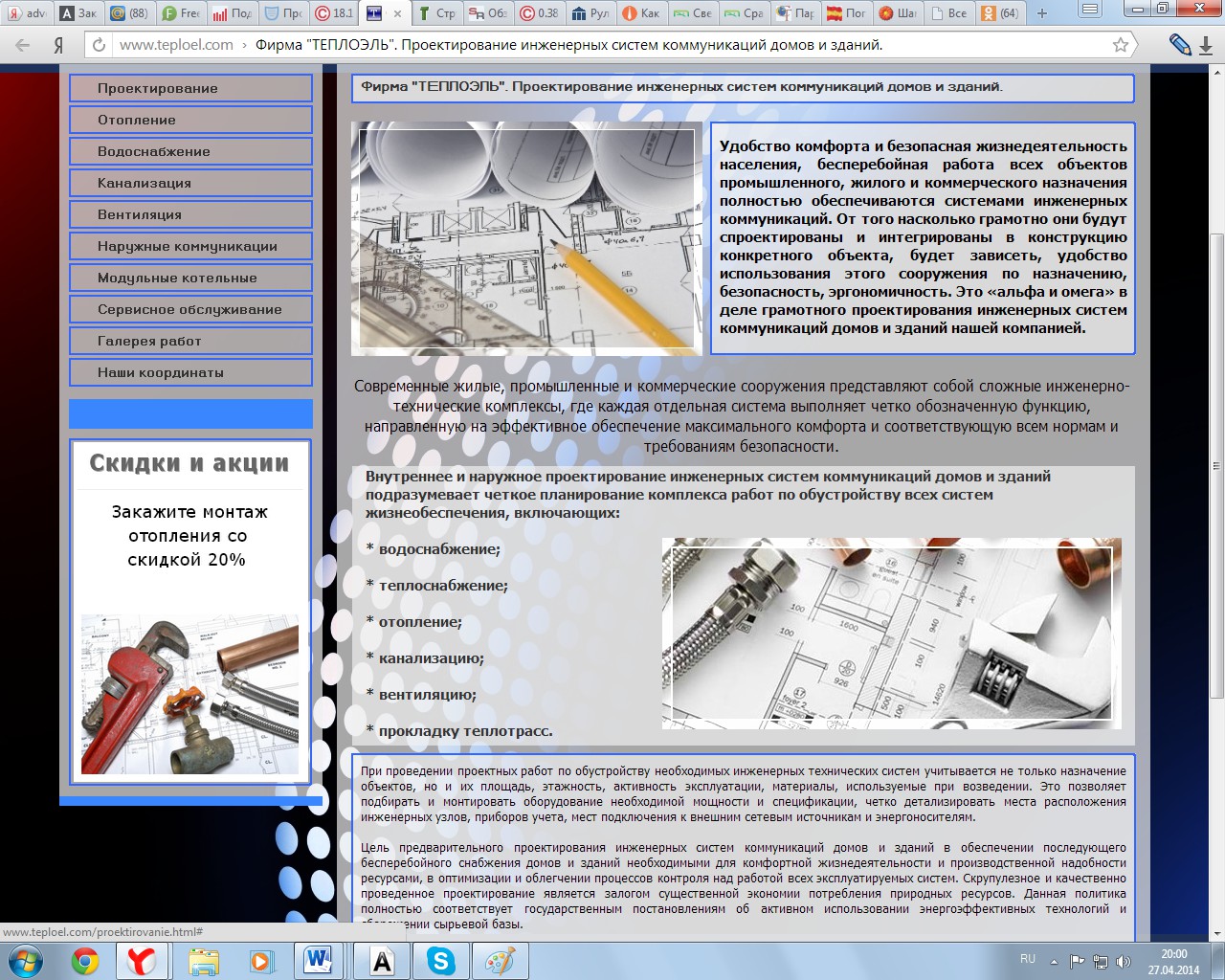Switch to the '(88)' mail tab
This screenshot has width=1225, height=980.
[x=129, y=13]
